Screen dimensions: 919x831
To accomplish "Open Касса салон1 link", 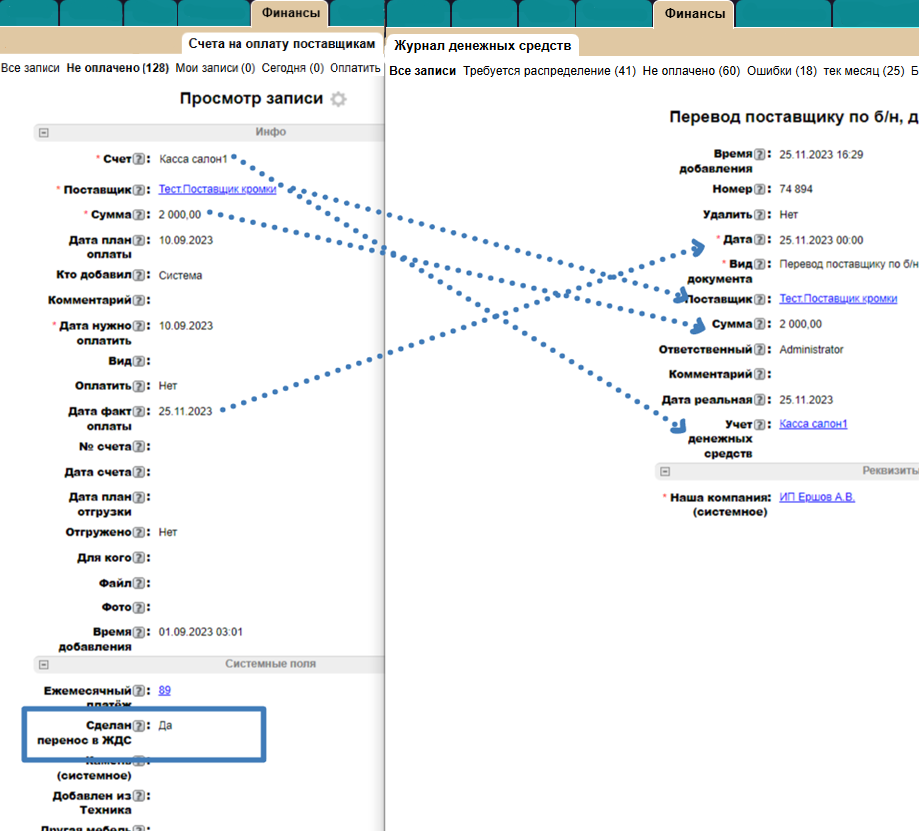I will pyautogui.click(x=813, y=424).
